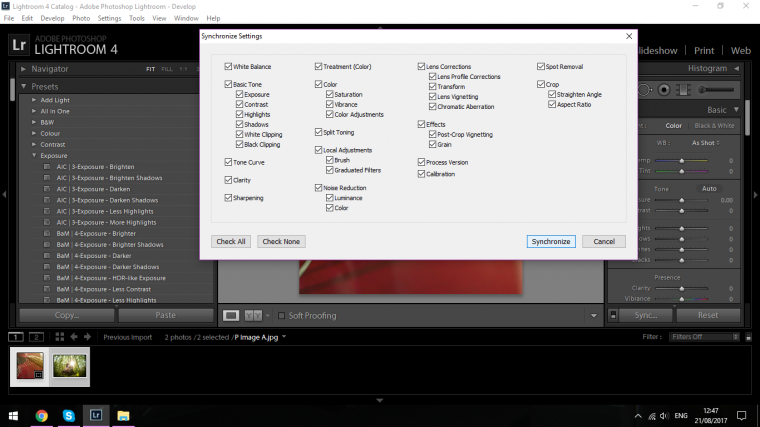Open the Develop menu
The width and height of the screenshot is (760, 427).
tap(52, 18)
